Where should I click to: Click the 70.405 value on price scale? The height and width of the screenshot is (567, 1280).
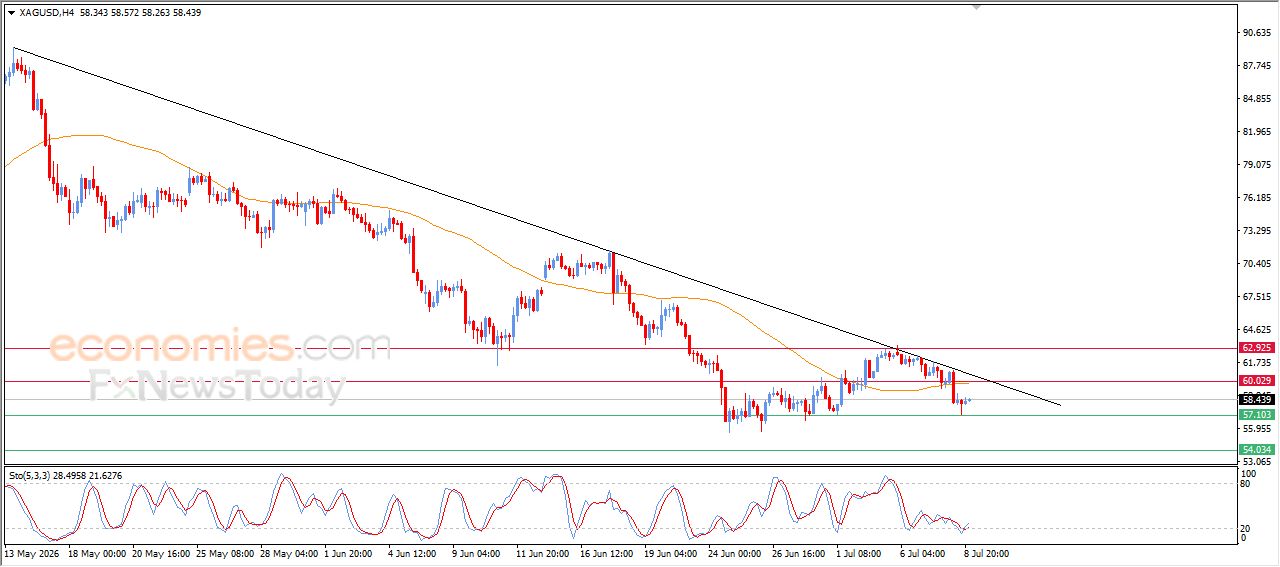click(x=1256, y=264)
